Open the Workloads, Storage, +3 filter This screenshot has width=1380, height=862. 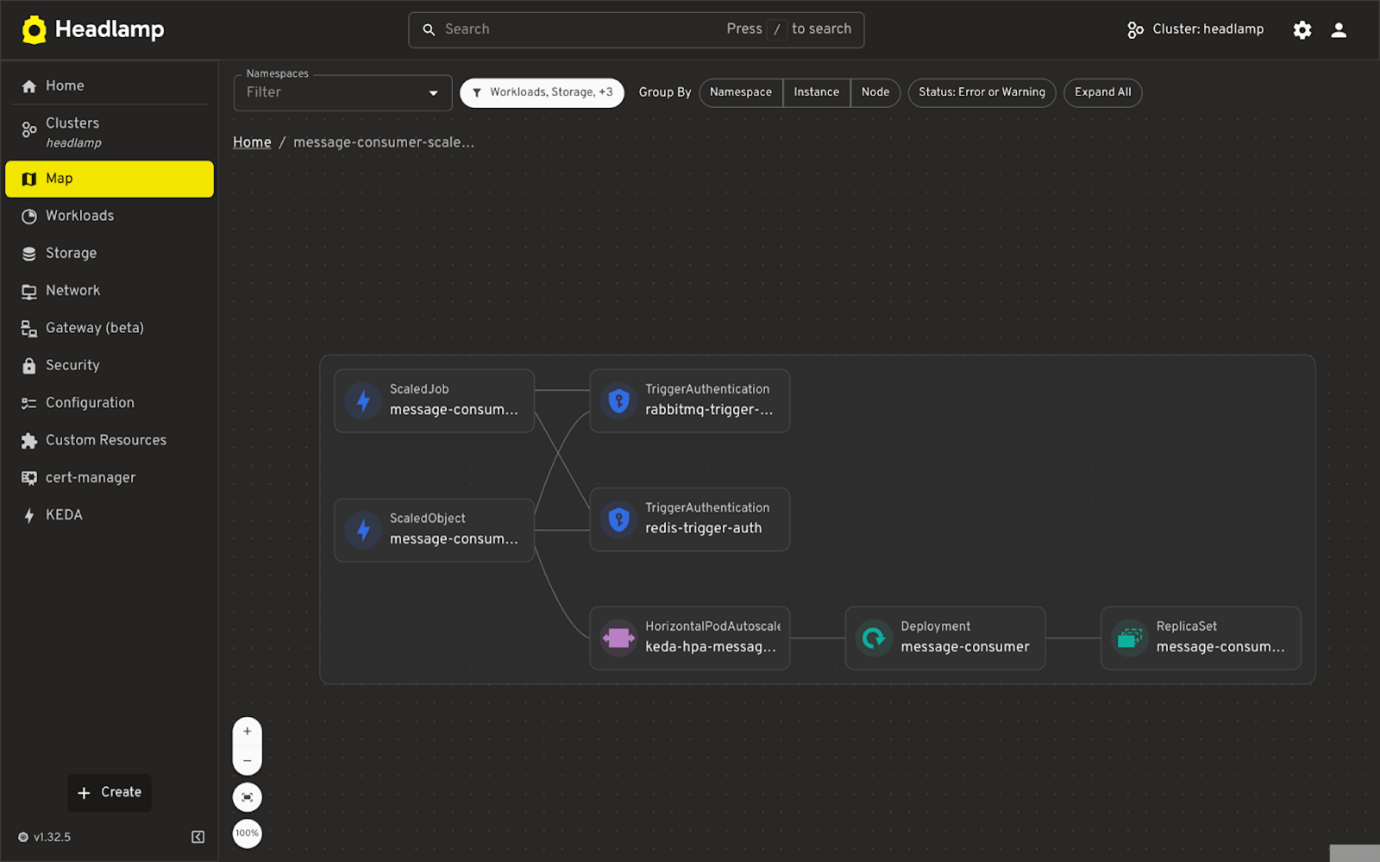pos(542,92)
